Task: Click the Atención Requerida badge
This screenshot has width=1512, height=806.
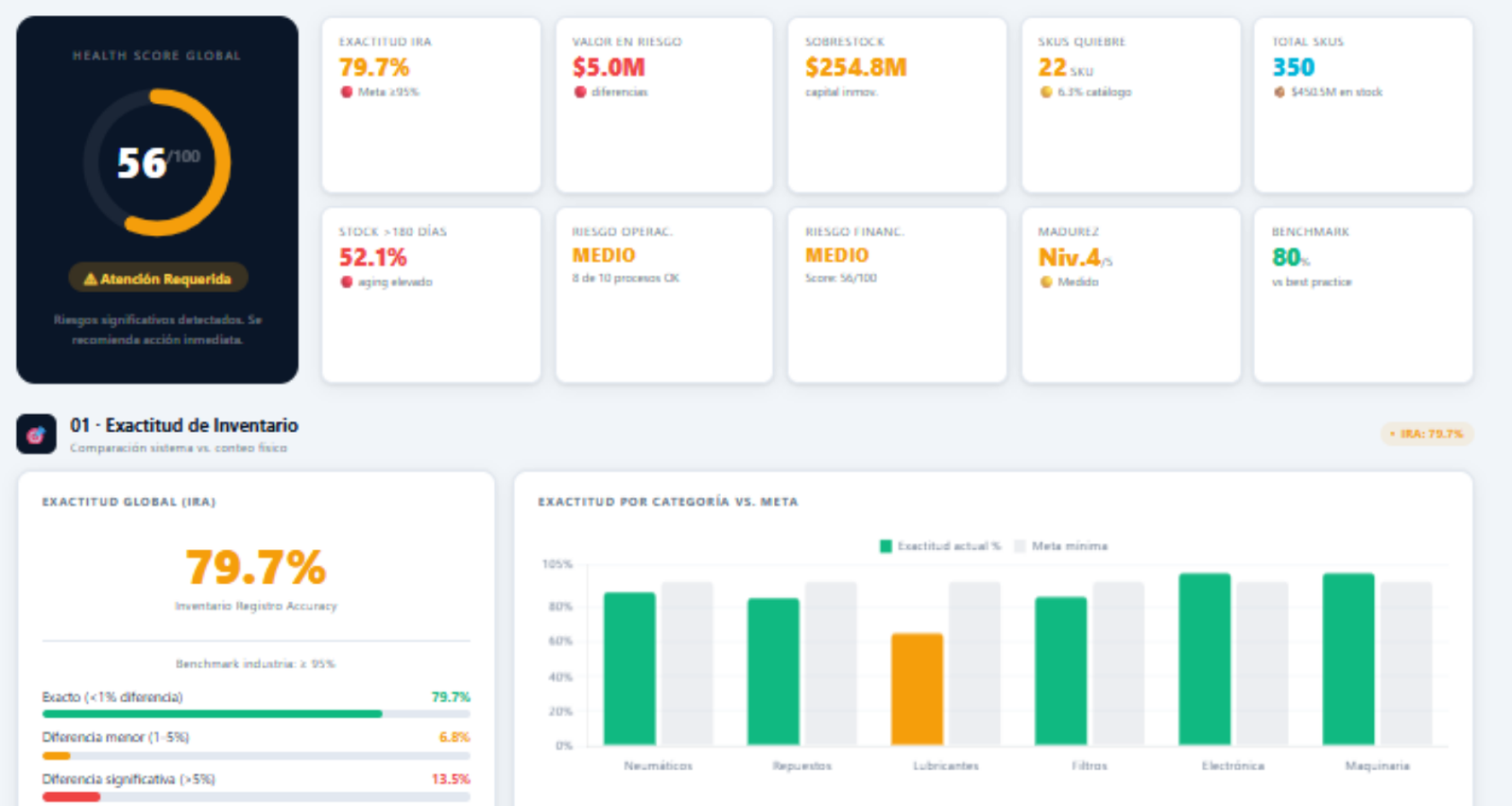Action: (x=158, y=278)
